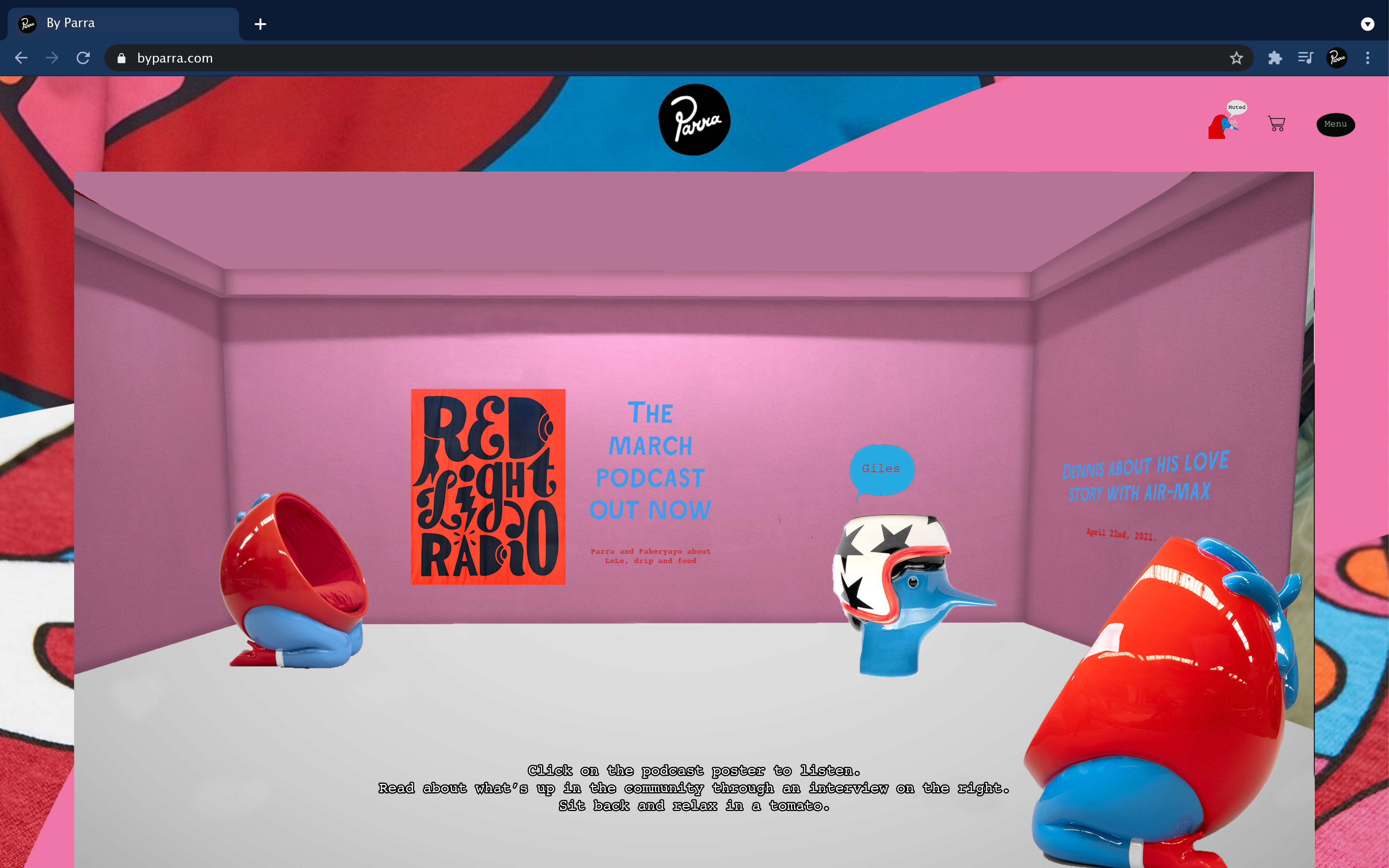The image size is (1389, 868).
Task: Open the Menu button
Action: (x=1335, y=124)
